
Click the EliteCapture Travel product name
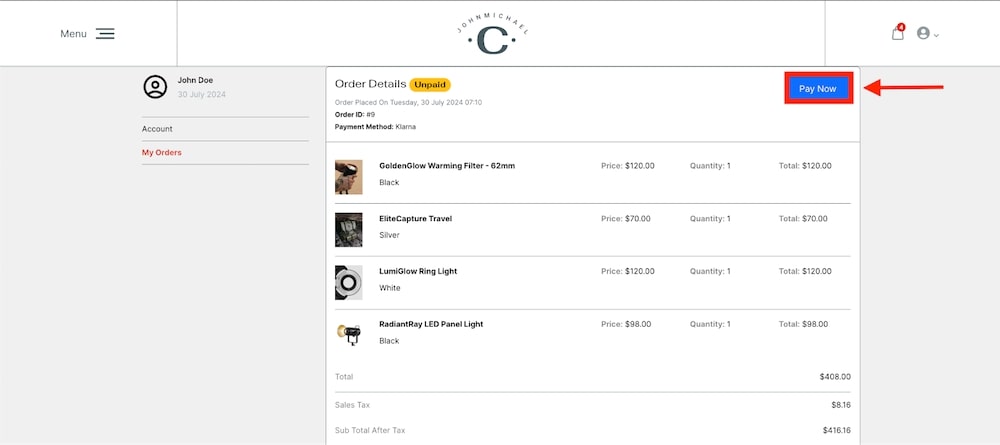pyautogui.click(x=415, y=219)
